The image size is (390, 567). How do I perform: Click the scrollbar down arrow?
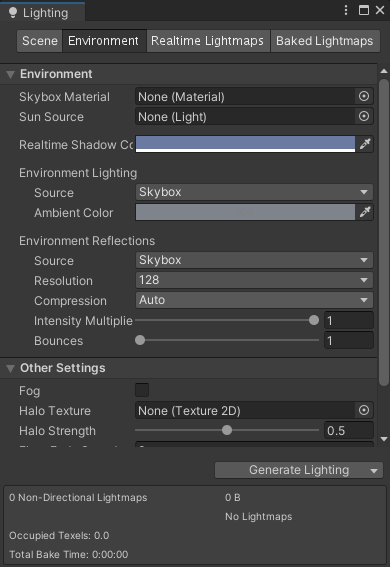pos(384,439)
